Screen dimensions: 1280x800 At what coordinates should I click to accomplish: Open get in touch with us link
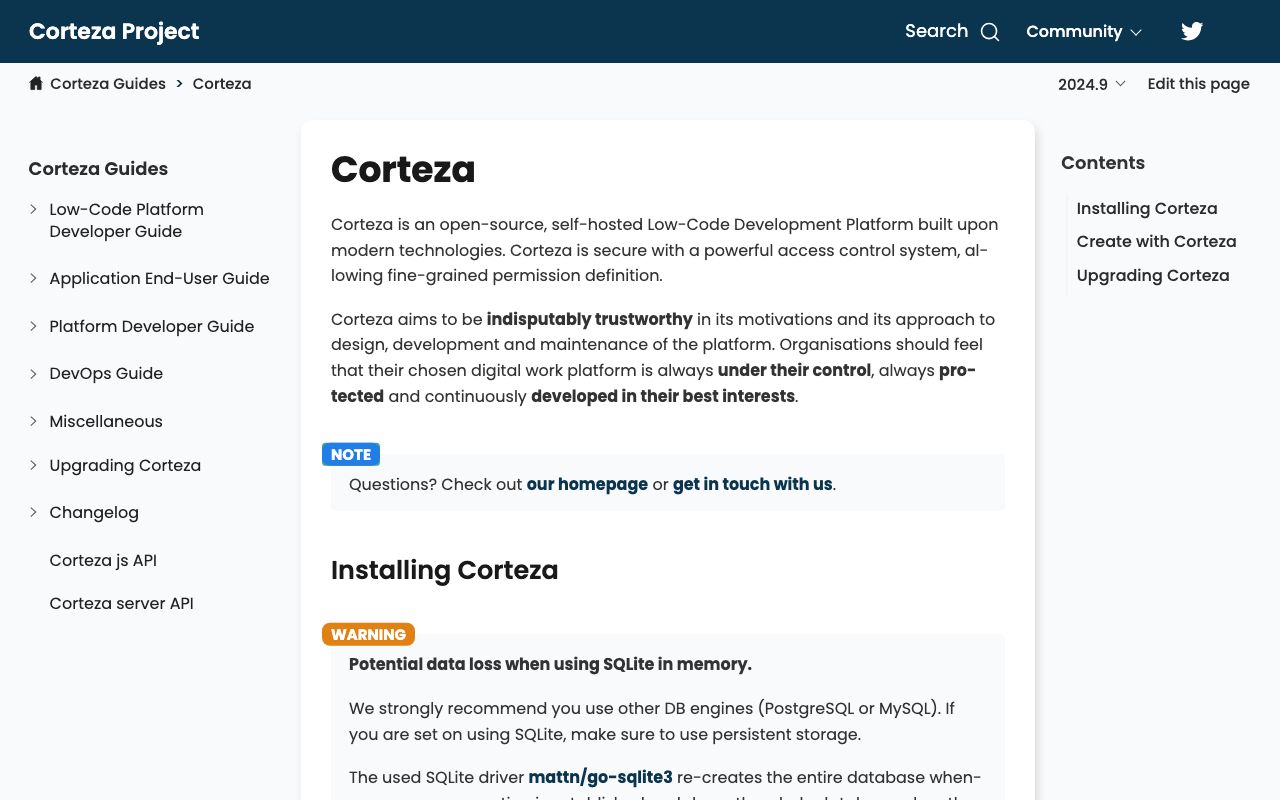752,484
